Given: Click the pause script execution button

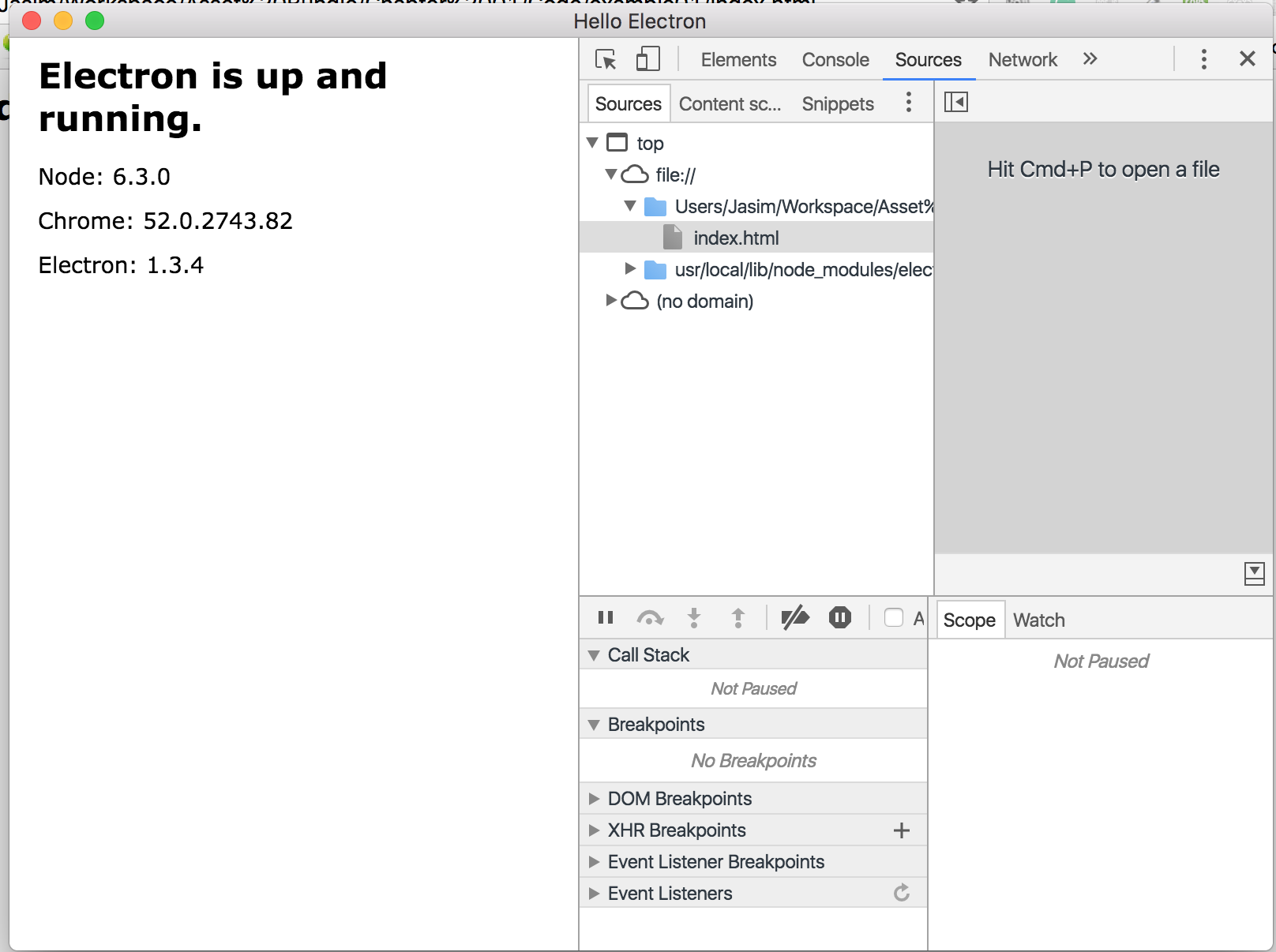Looking at the screenshot, I should [606, 617].
